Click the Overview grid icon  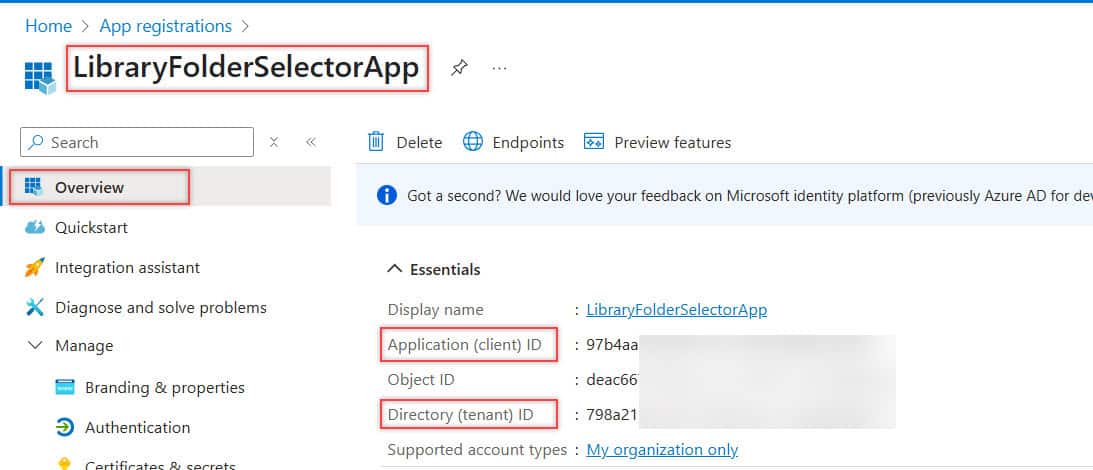[33, 187]
